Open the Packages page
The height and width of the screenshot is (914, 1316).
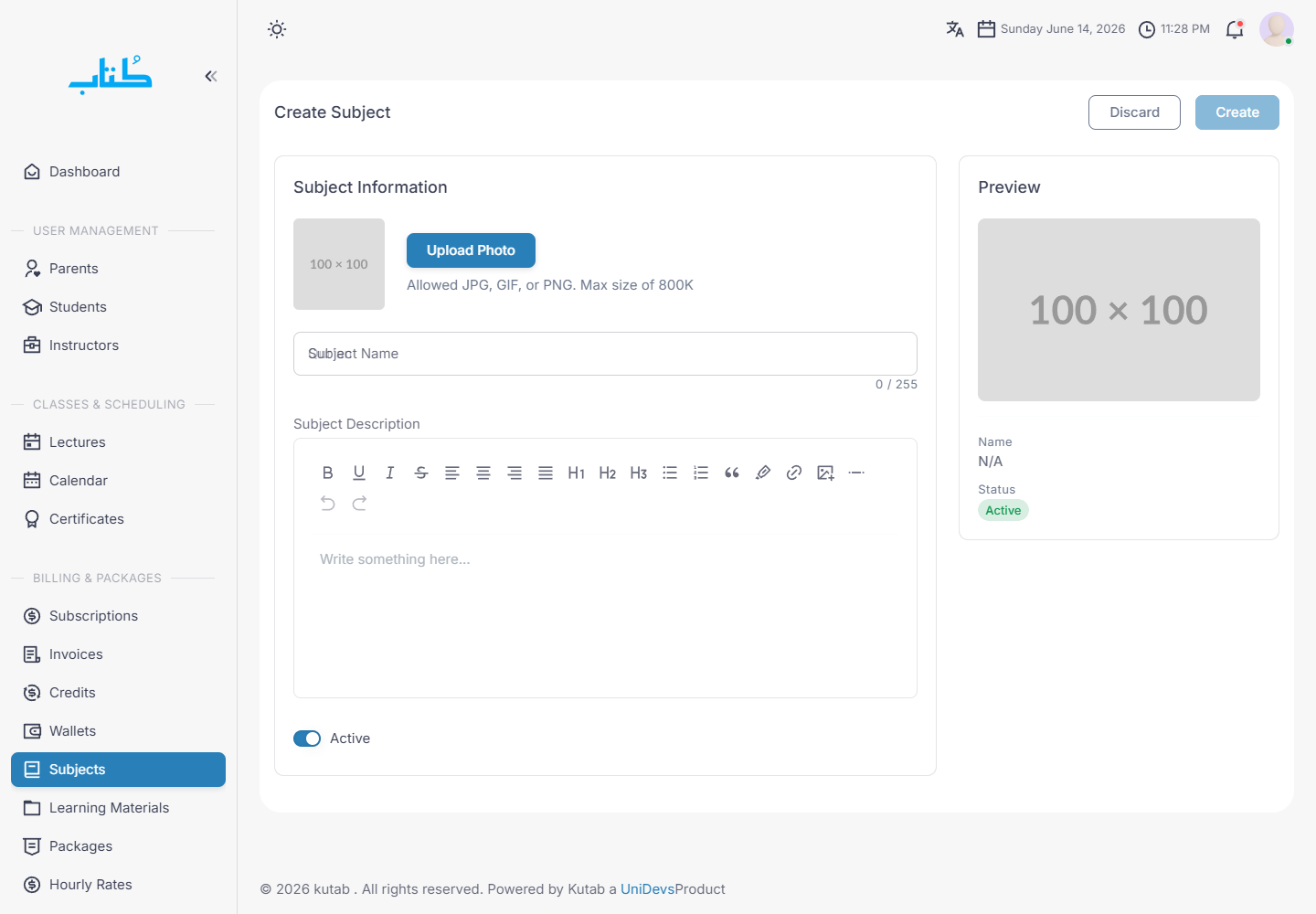point(118,846)
